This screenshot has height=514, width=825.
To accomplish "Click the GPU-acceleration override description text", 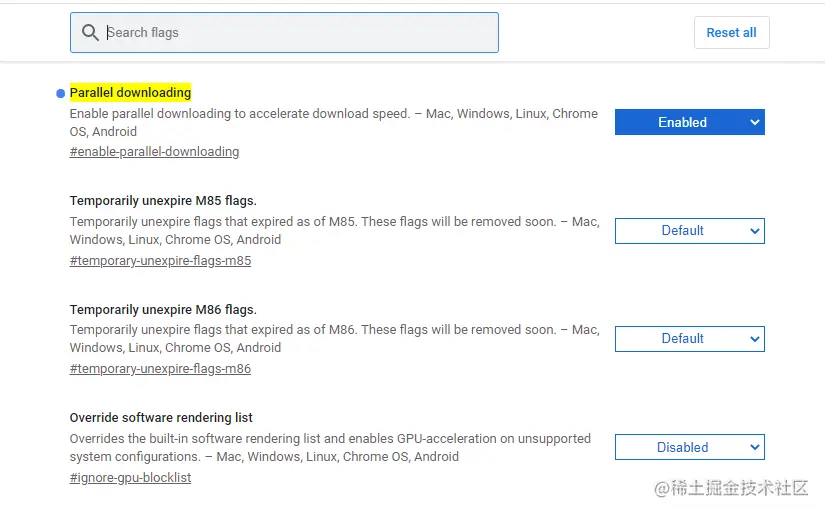I will (x=330, y=447).
